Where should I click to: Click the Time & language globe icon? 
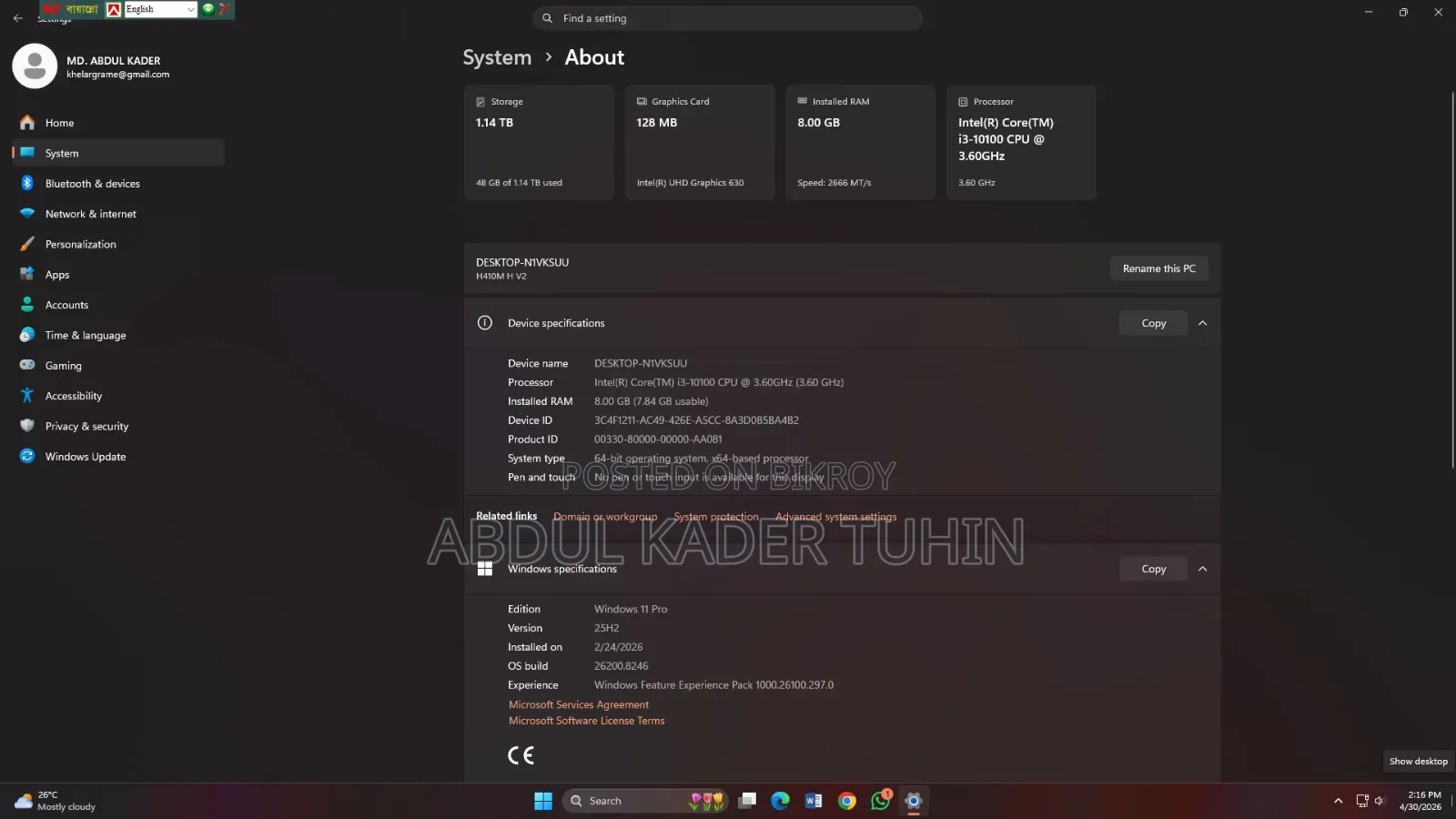pyautogui.click(x=27, y=335)
